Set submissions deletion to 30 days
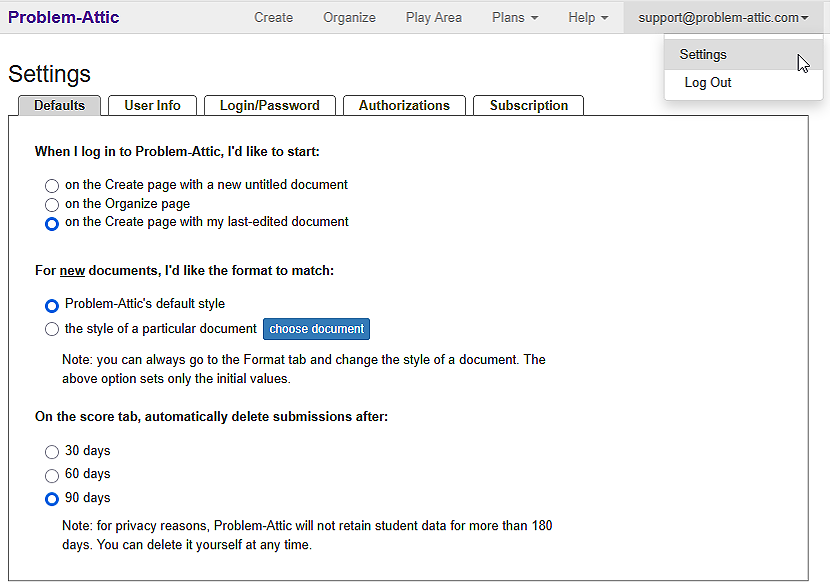831x587 pixels. 52,452
